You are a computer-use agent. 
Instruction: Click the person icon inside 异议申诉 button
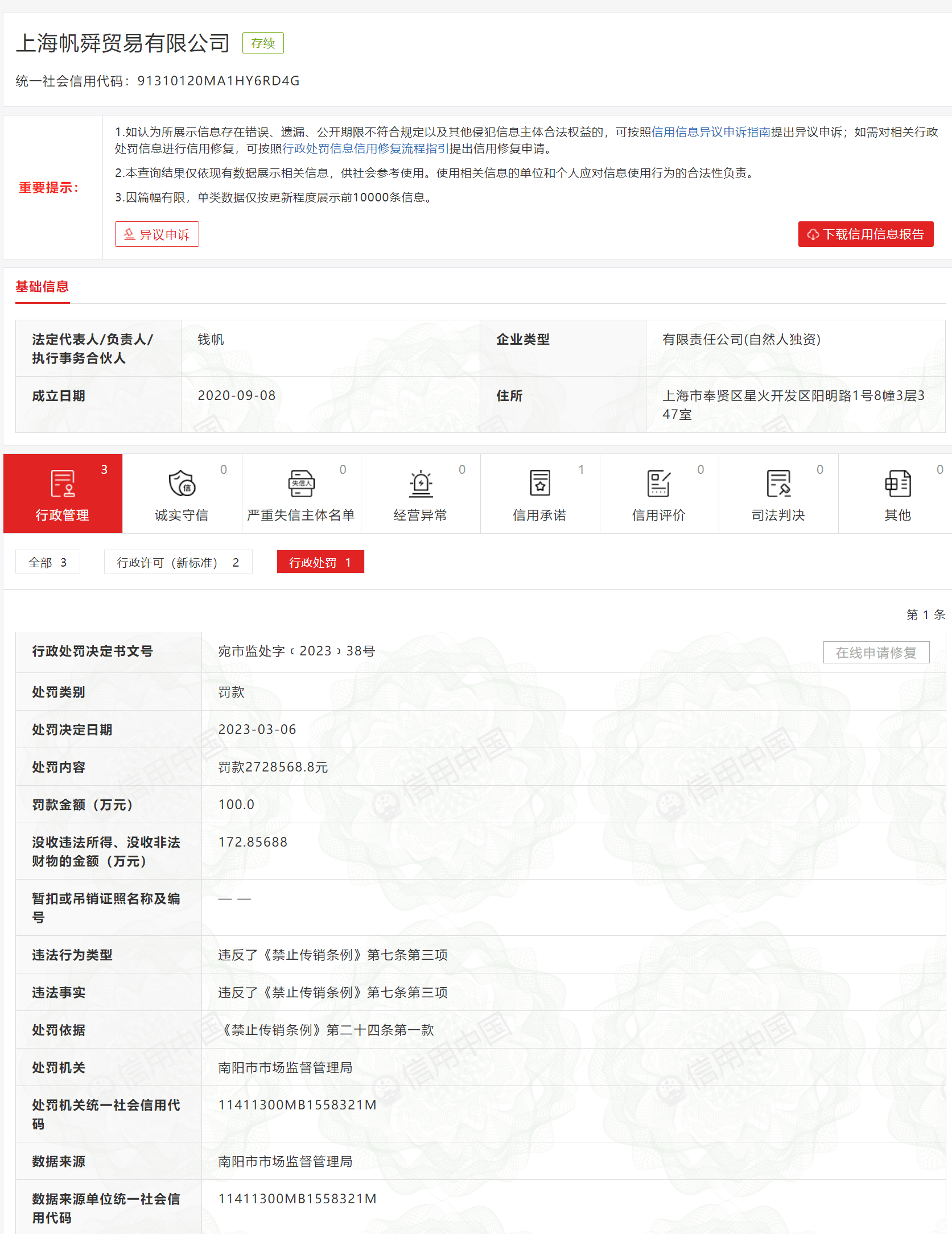pyautogui.click(x=128, y=234)
